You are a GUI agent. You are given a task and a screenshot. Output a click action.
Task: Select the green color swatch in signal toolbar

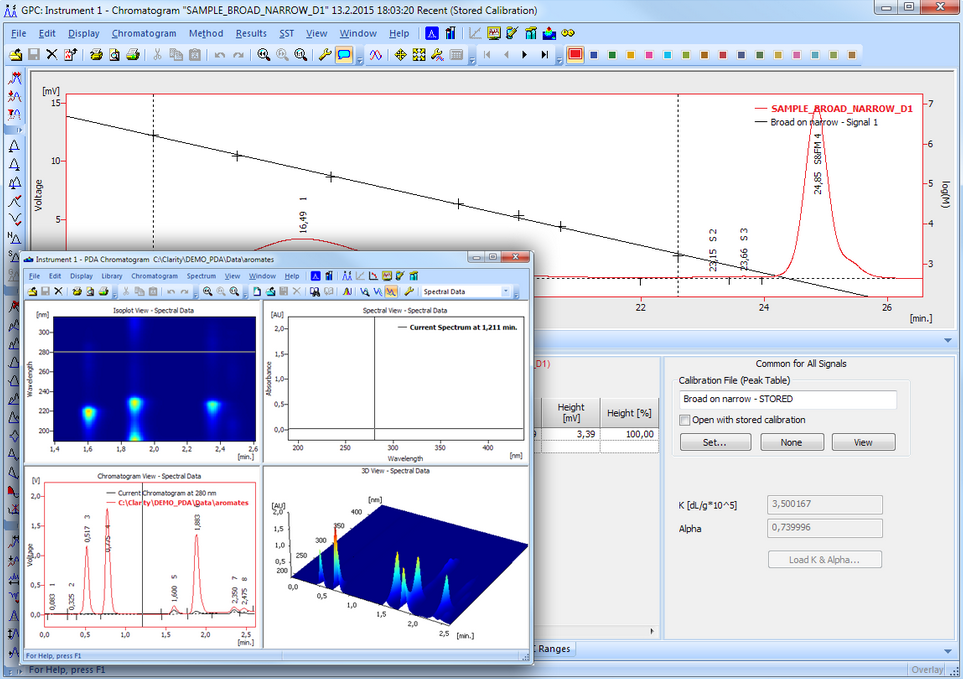pos(612,55)
